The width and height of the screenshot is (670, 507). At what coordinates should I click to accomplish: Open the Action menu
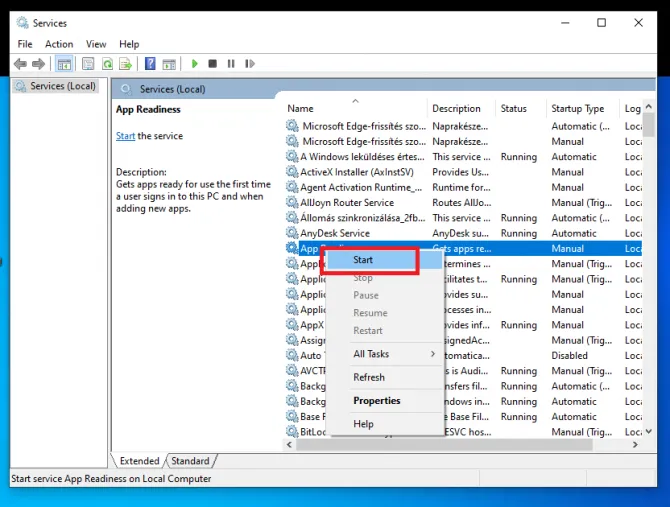59,44
